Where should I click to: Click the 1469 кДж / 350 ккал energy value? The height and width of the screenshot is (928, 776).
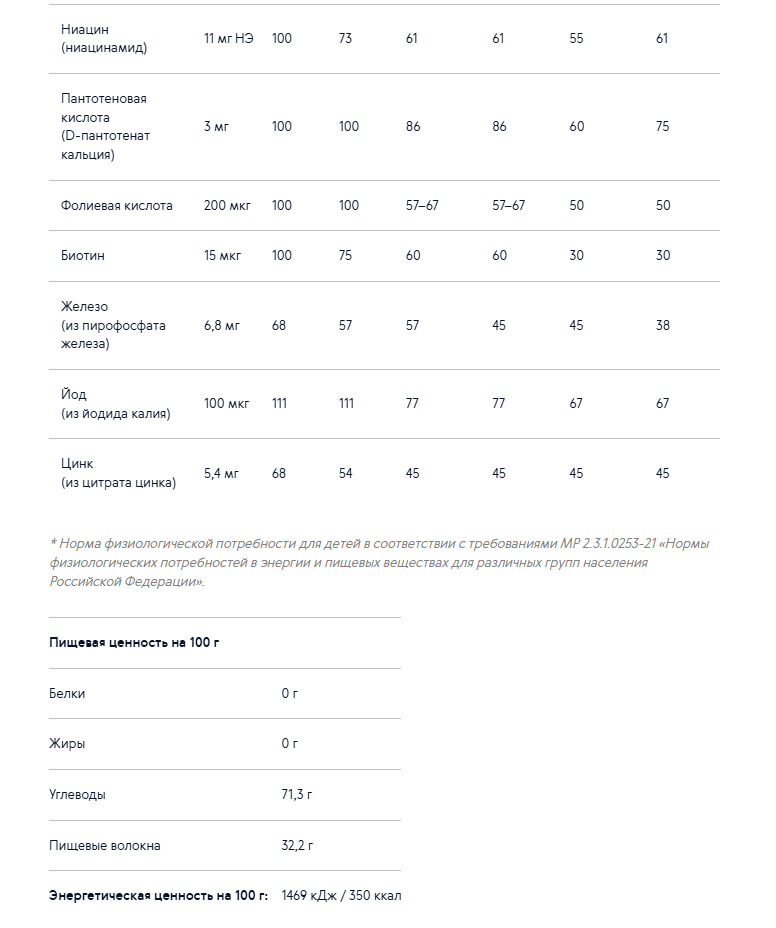pos(341,895)
